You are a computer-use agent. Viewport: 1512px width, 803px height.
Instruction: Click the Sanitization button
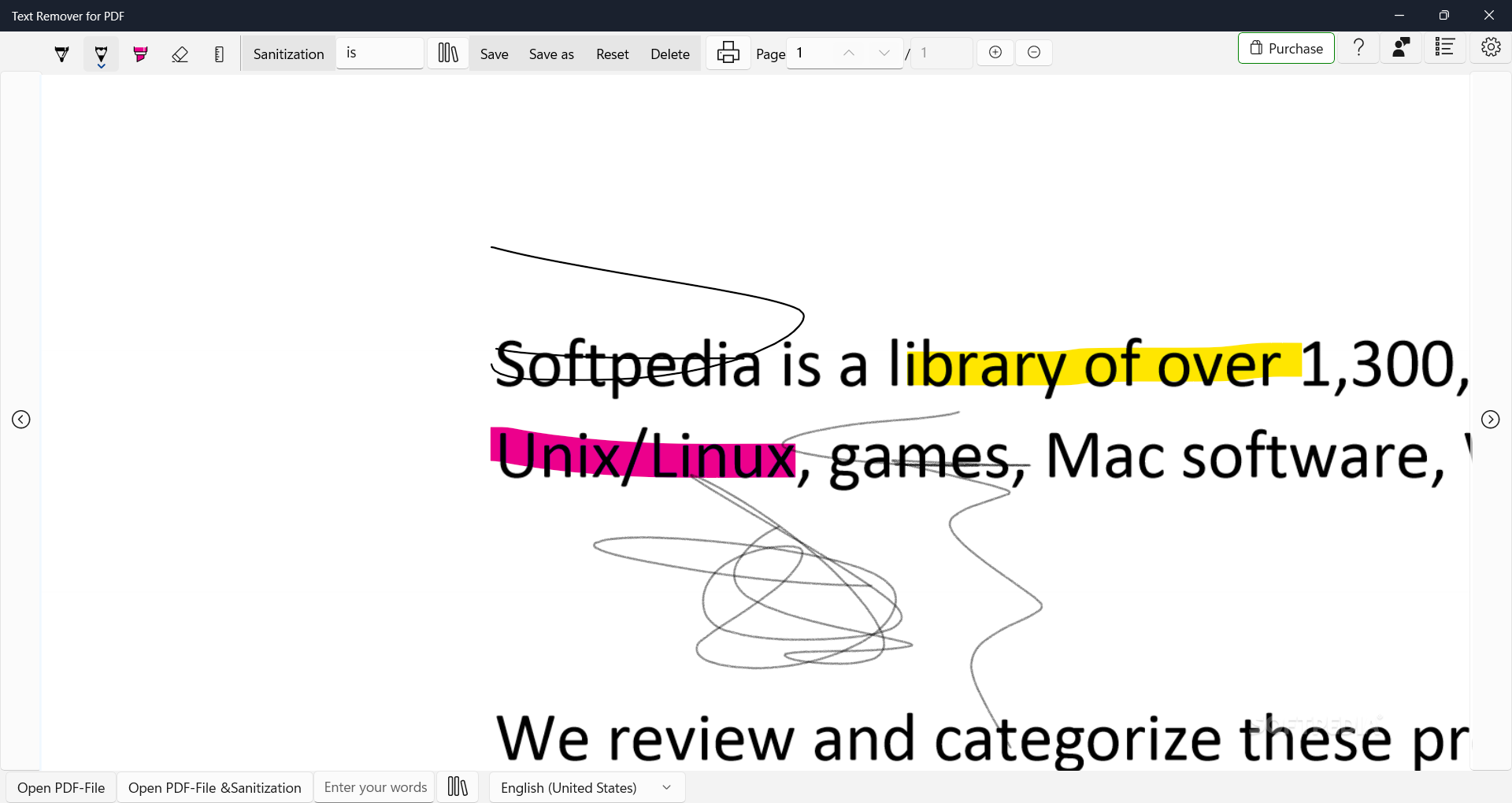click(x=288, y=54)
